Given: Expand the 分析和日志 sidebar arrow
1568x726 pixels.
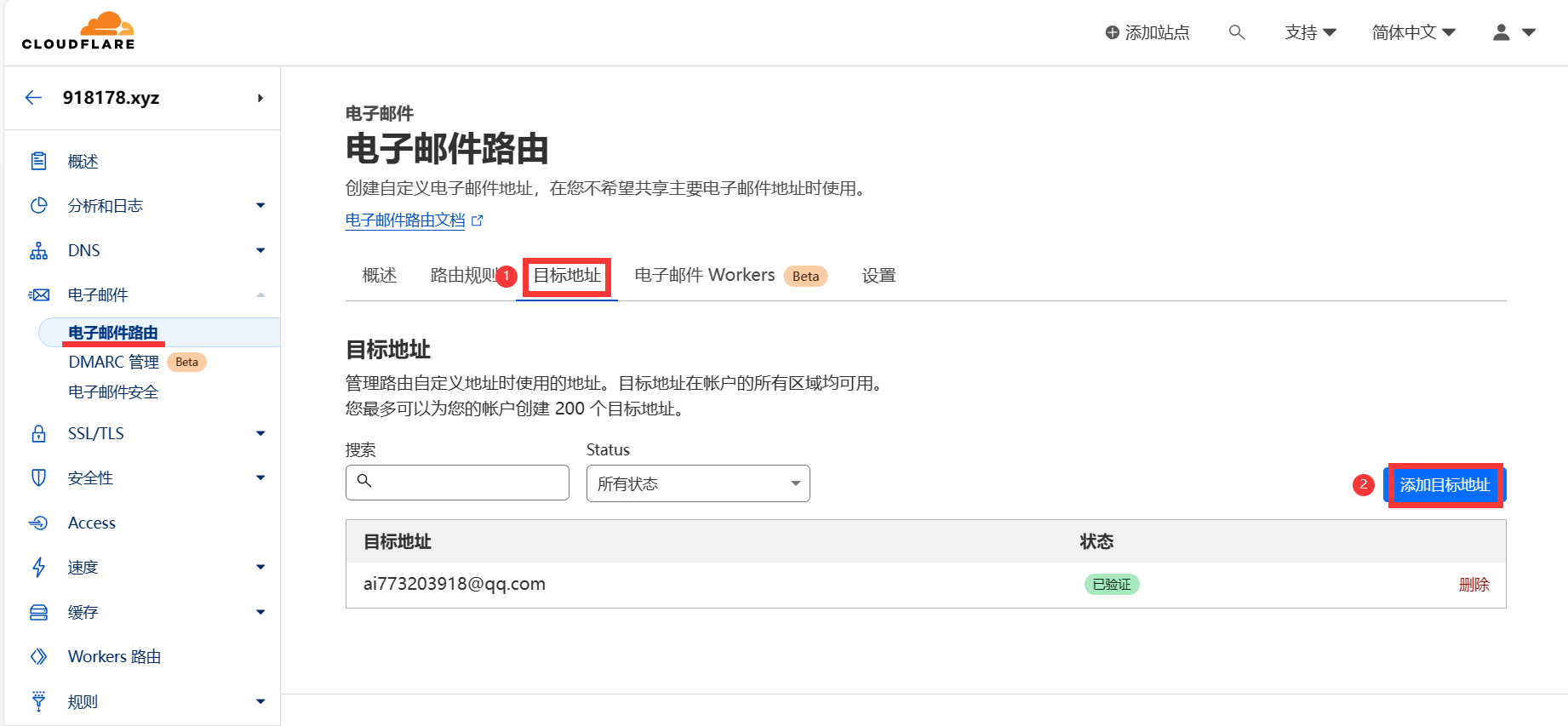Looking at the screenshot, I should [260, 205].
